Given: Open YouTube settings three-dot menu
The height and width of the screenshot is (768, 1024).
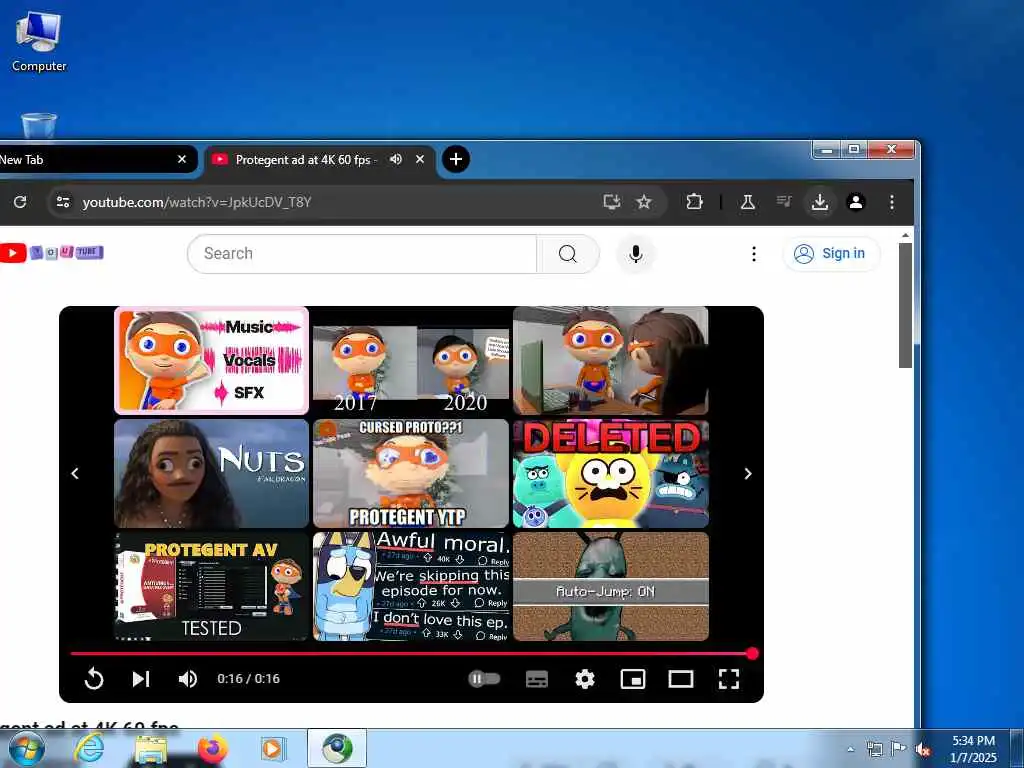Looking at the screenshot, I should [754, 253].
